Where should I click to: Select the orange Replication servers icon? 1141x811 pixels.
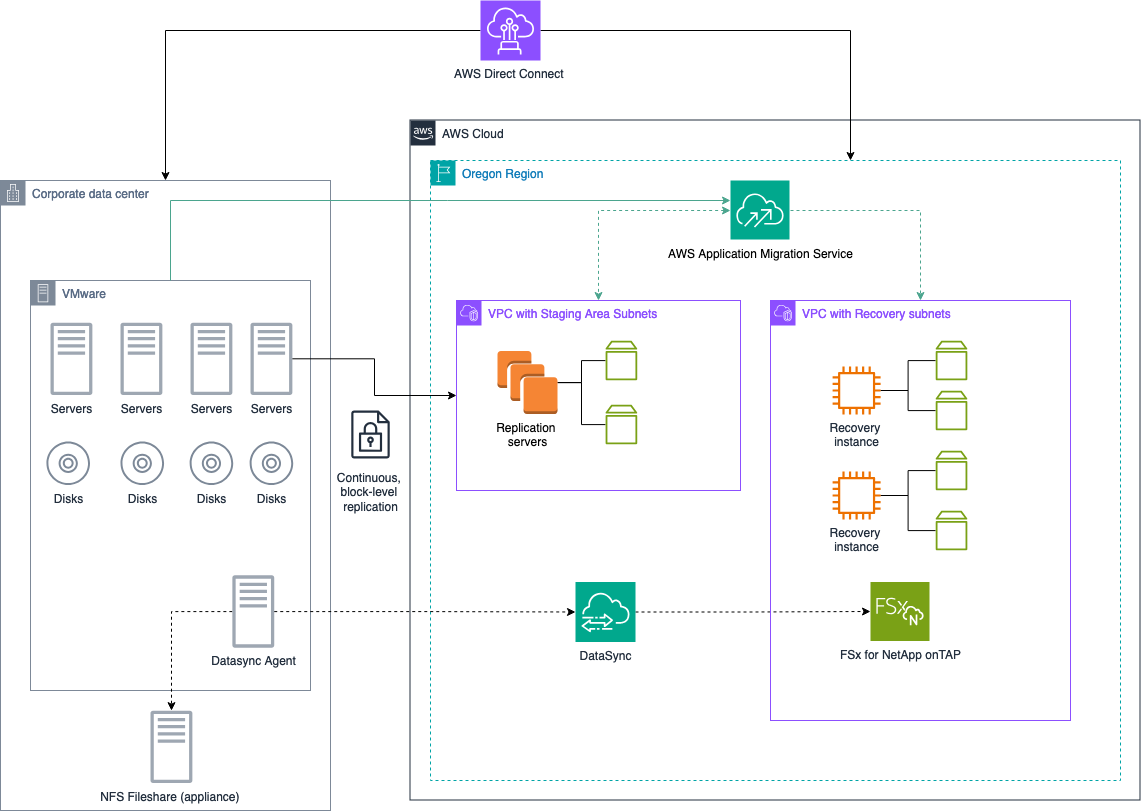point(528,383)
